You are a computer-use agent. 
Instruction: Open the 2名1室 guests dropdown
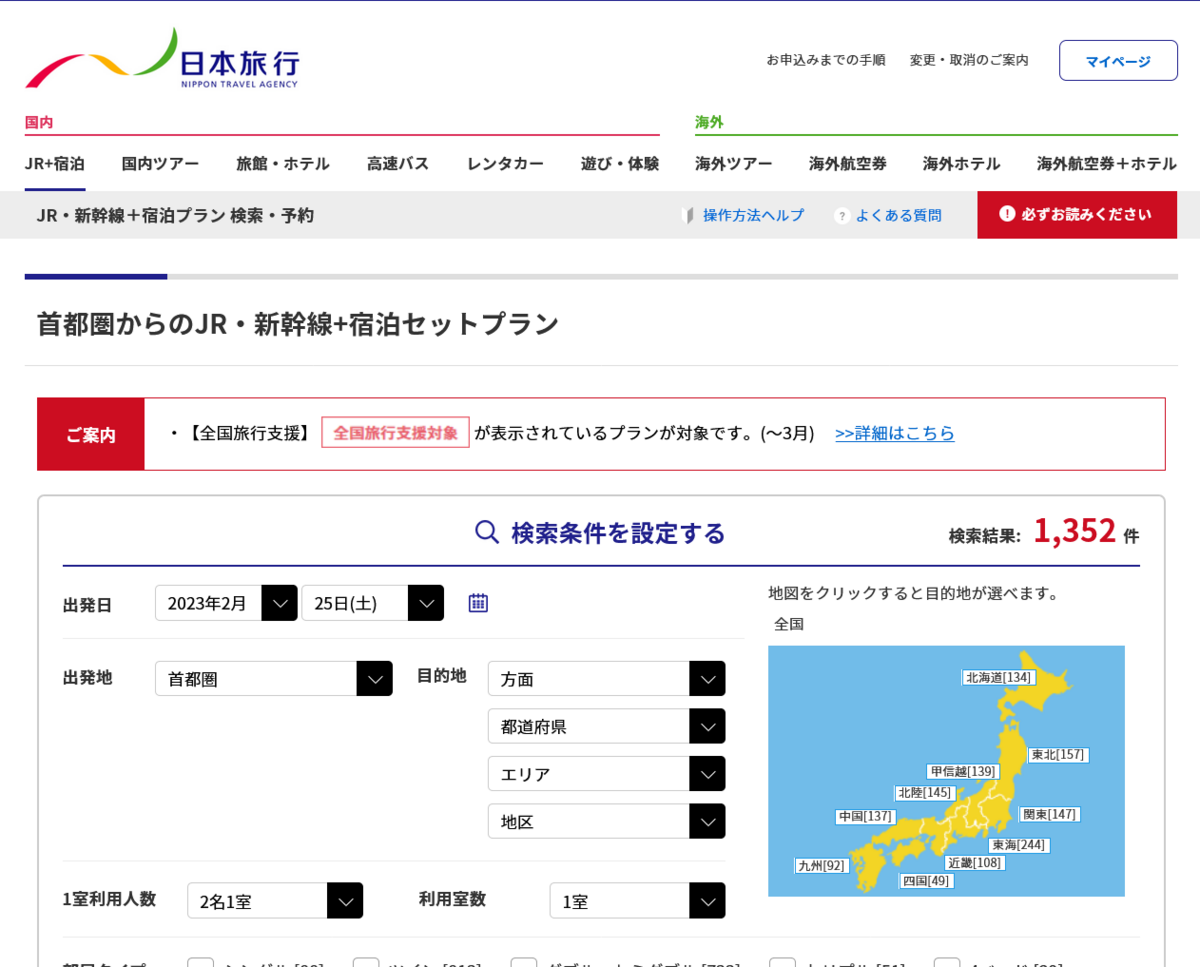click(x=275, y=901)
